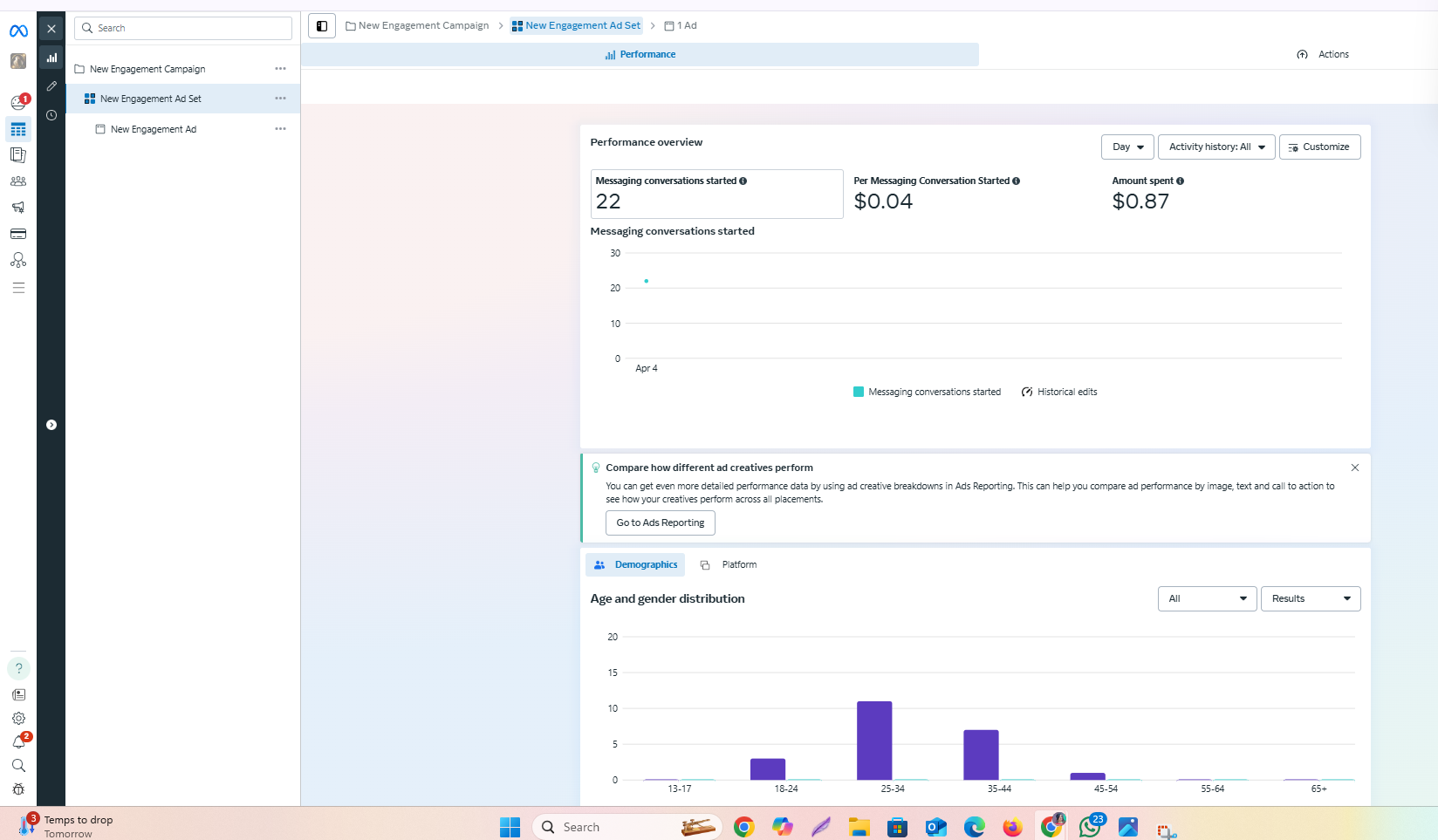The height and width of the screenshot is (840, 1438).
Task: Open the Results metric dropdown
Action: pyautogui.click(x=1311, y=599)
